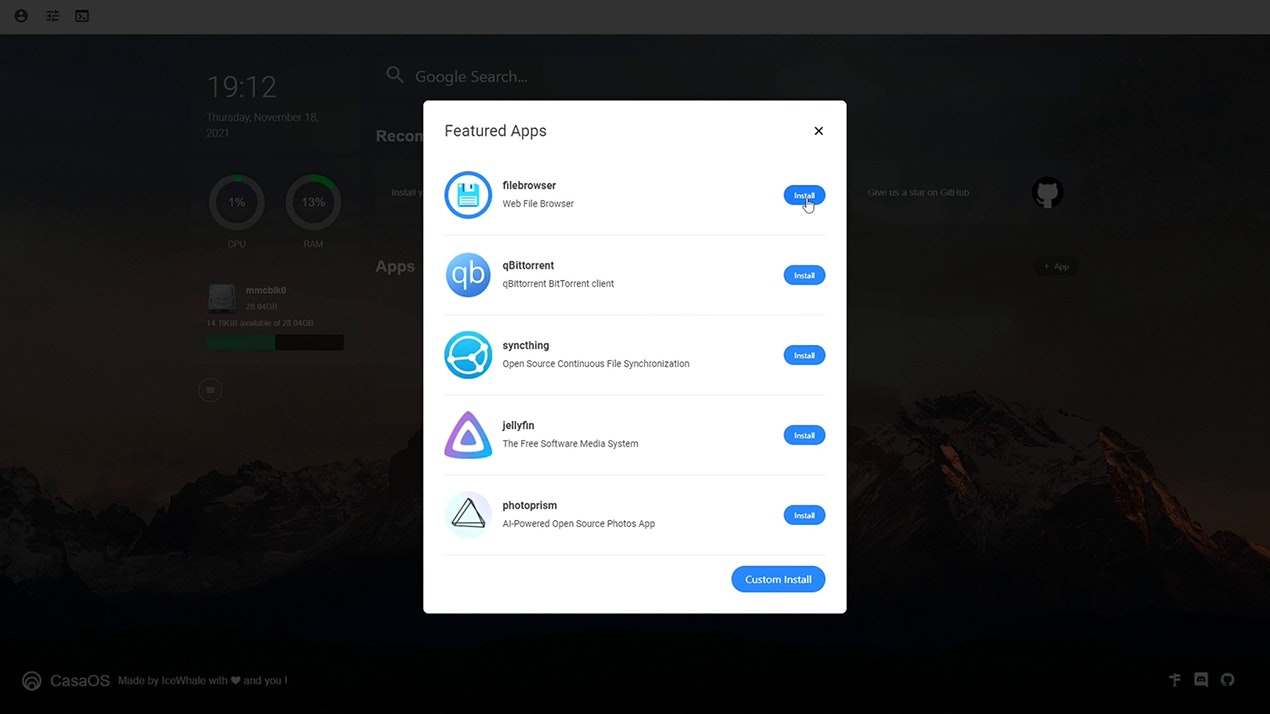Launch the terminal icon in top bar
The width and height of the screenshot is (1270, 714).
tap(82, 16)
